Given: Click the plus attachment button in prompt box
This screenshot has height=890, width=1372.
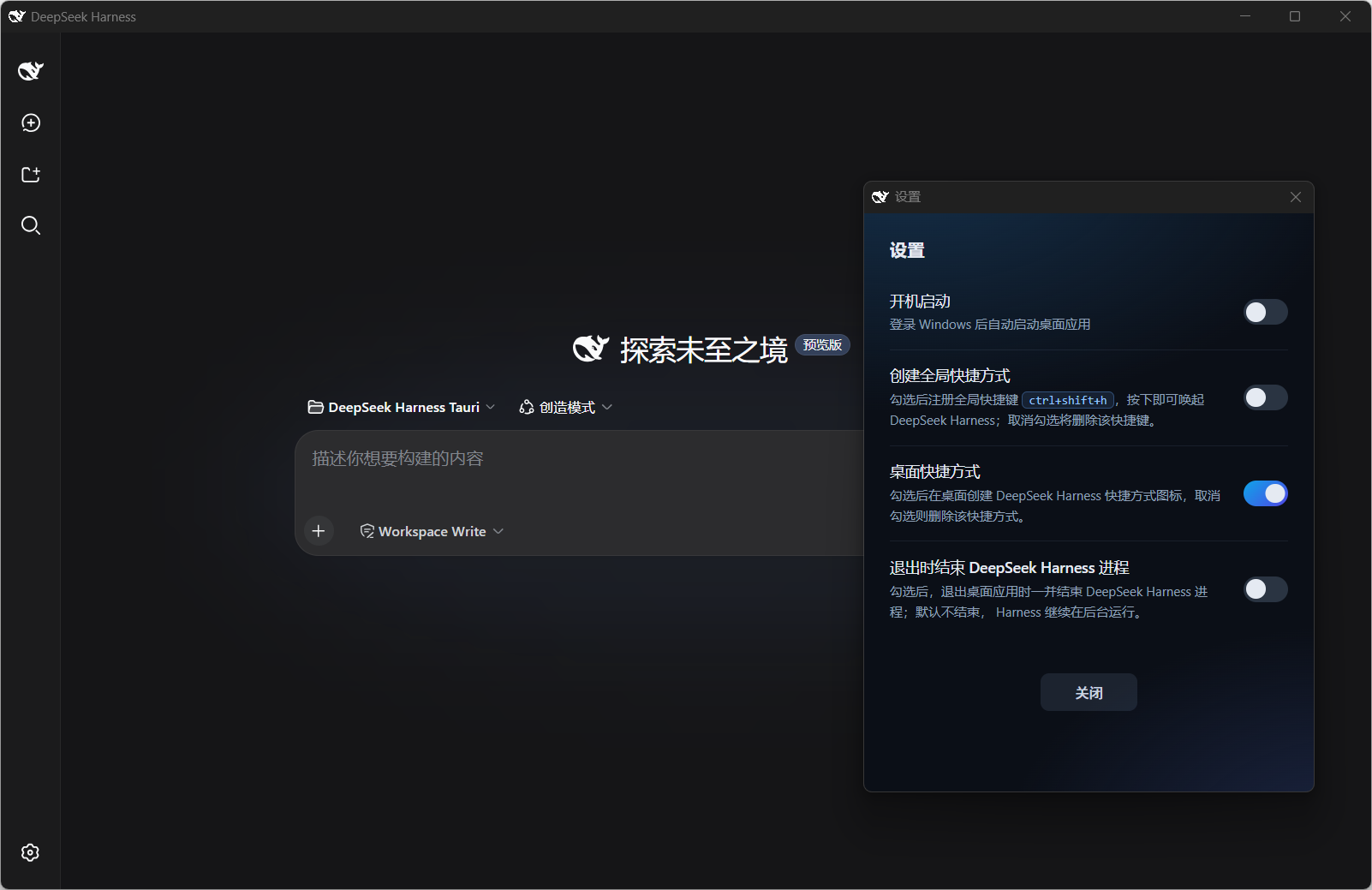Looking at the screenshot, I should (x=319, y=531).
